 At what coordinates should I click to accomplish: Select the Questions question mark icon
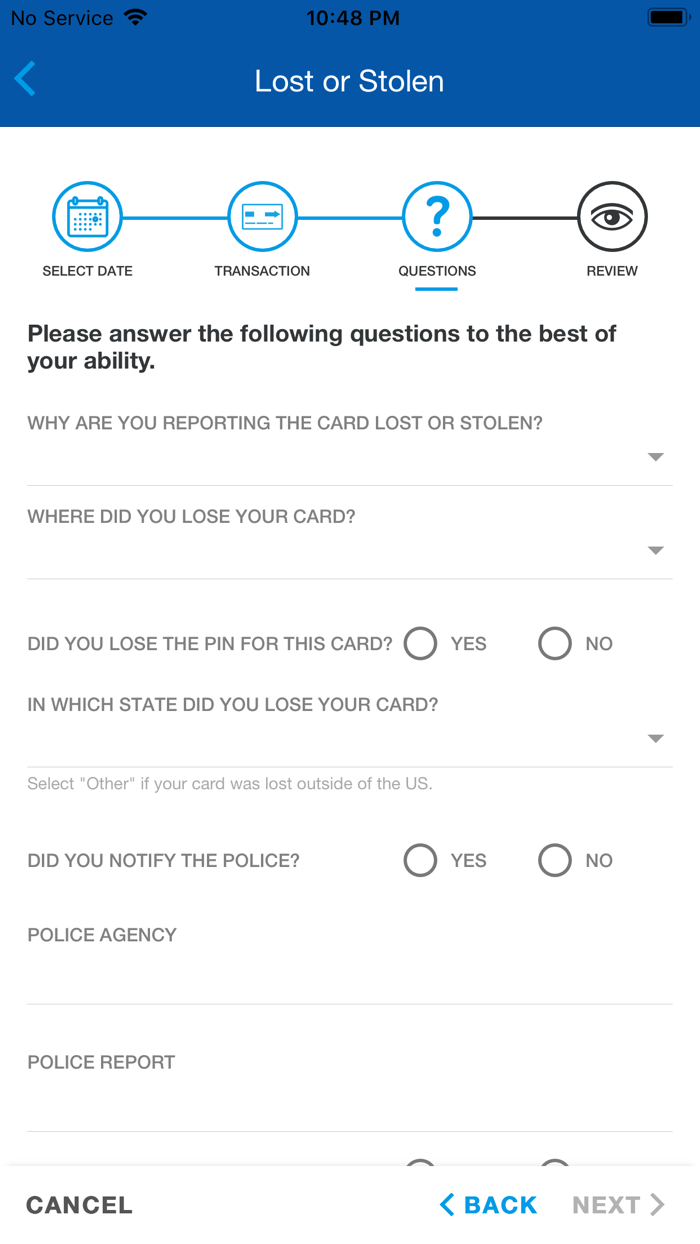[437, 215]
